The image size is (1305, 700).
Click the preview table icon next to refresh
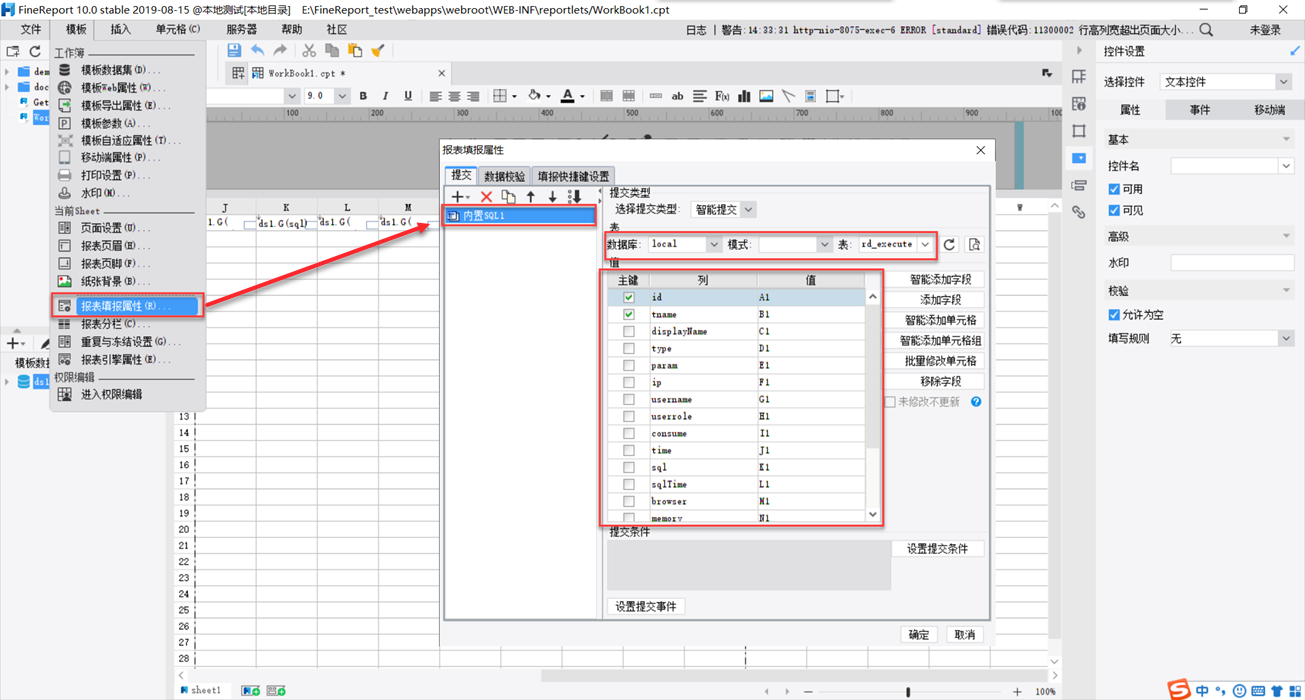[x=974, y=244]
